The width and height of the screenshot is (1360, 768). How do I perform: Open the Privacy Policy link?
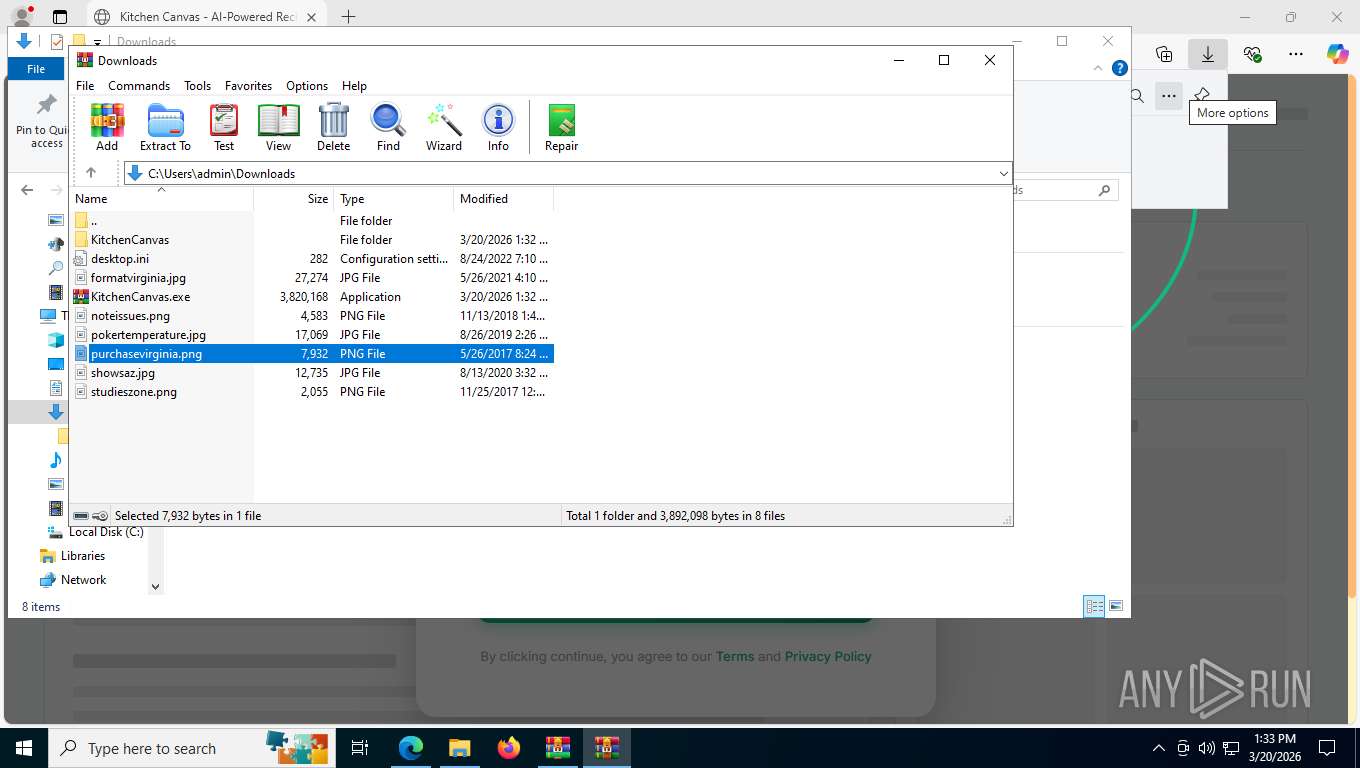click(828, 657)
